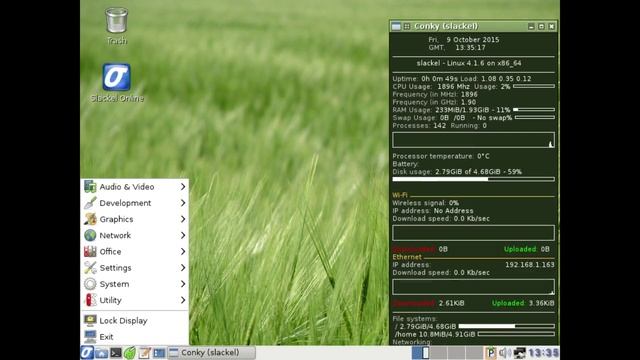Expand the Audio & Video submenu
Image resolution: width=640 pixels, height=360 pixels.
click(135, 187)
